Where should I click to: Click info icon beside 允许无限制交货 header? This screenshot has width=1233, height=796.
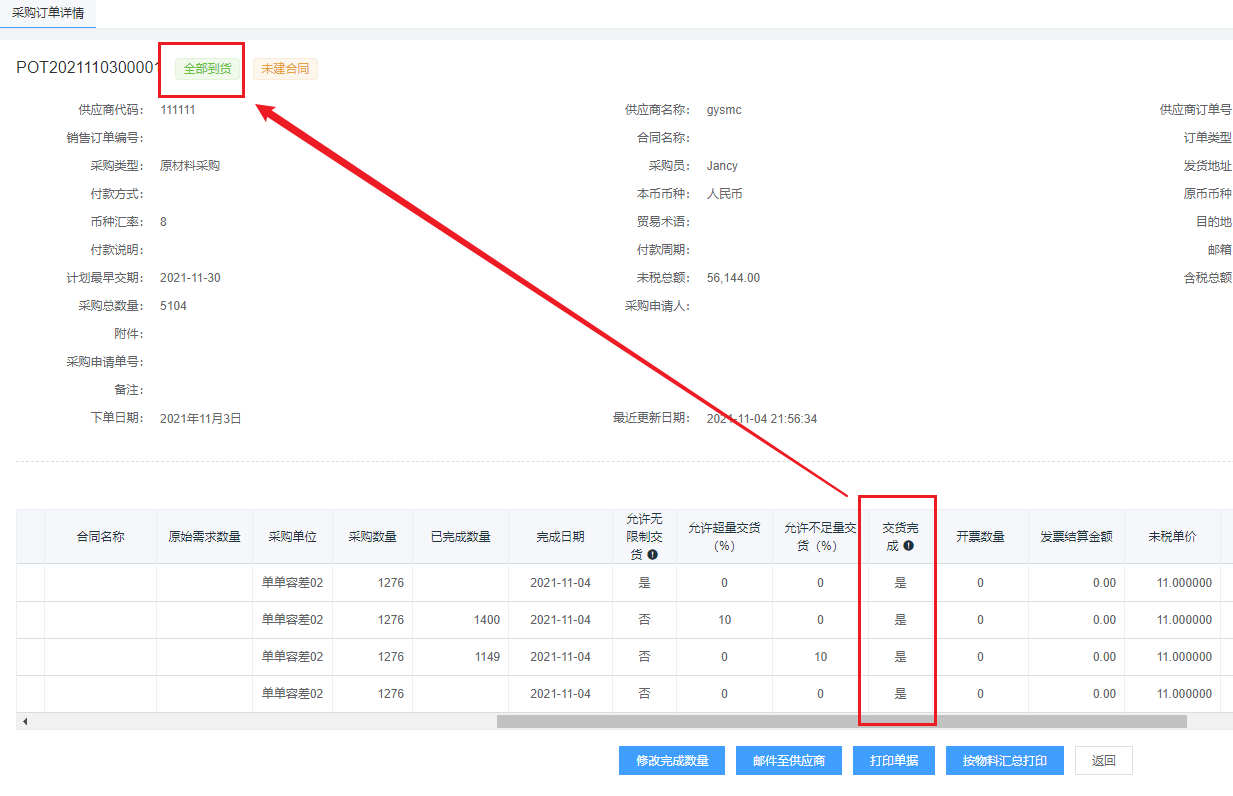coord(652,554)
